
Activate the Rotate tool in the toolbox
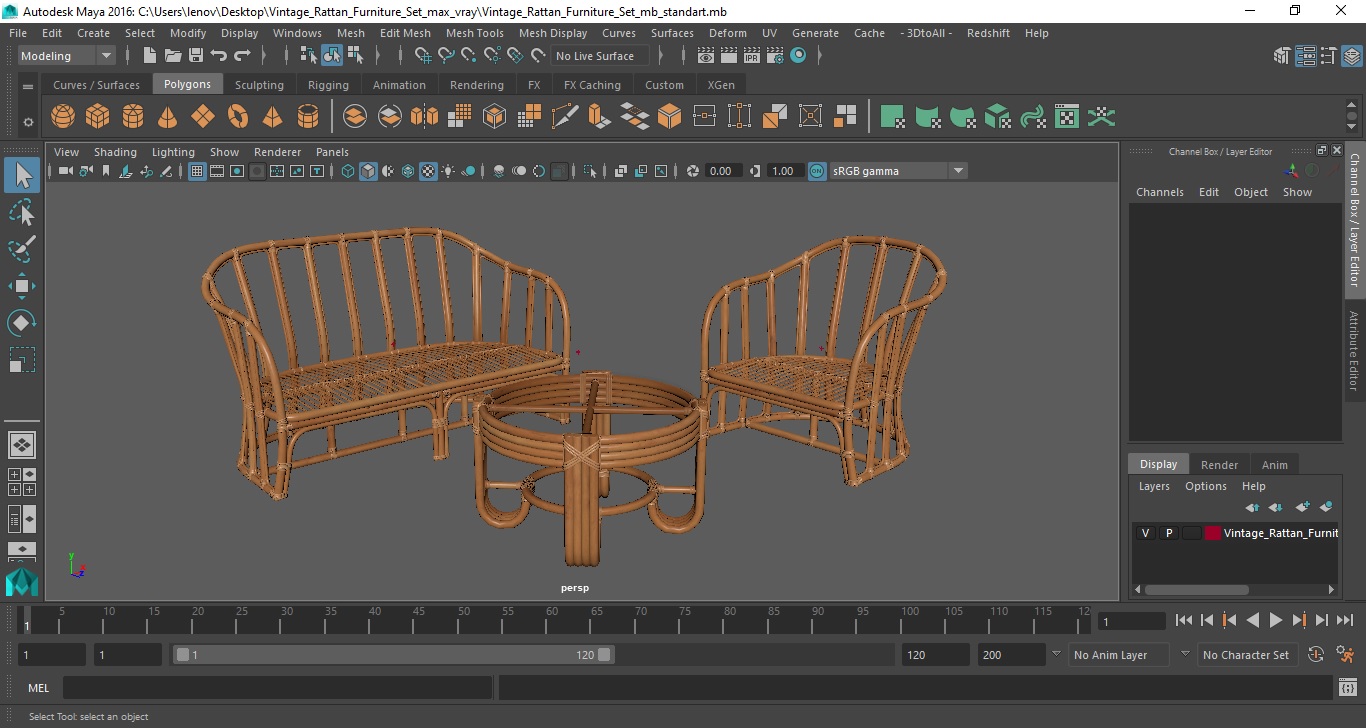(22, 322)
